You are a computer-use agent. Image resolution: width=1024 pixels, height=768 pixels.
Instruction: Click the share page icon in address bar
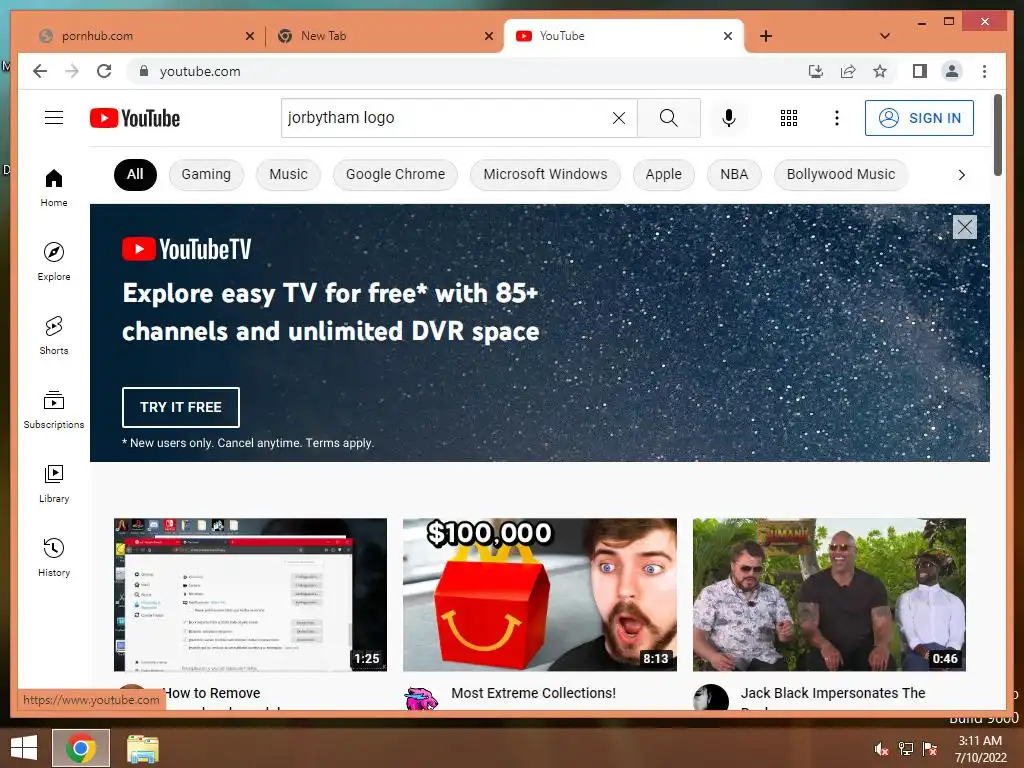coord(848,71)
